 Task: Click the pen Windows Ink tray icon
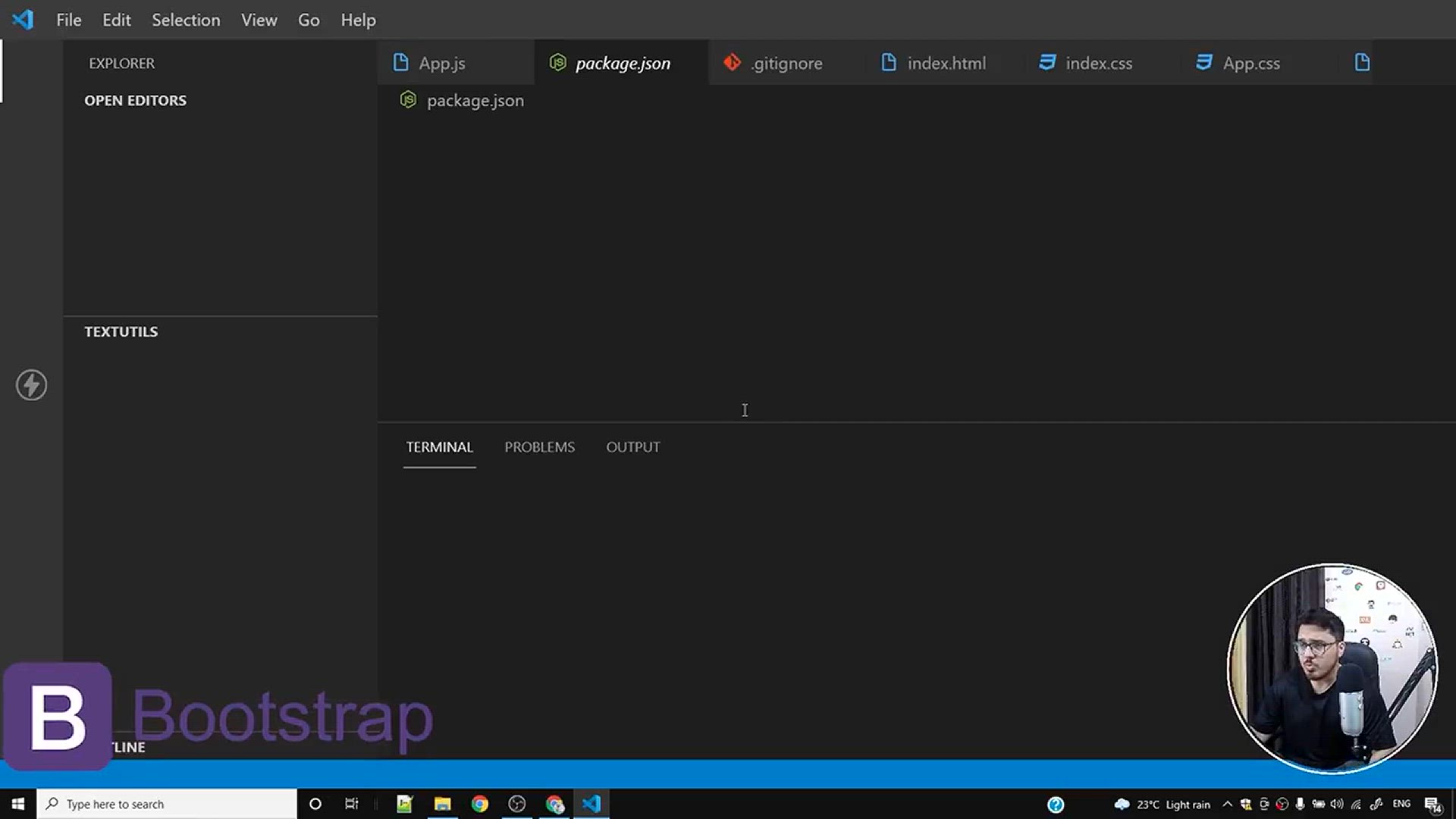[x=1376, y=805]
